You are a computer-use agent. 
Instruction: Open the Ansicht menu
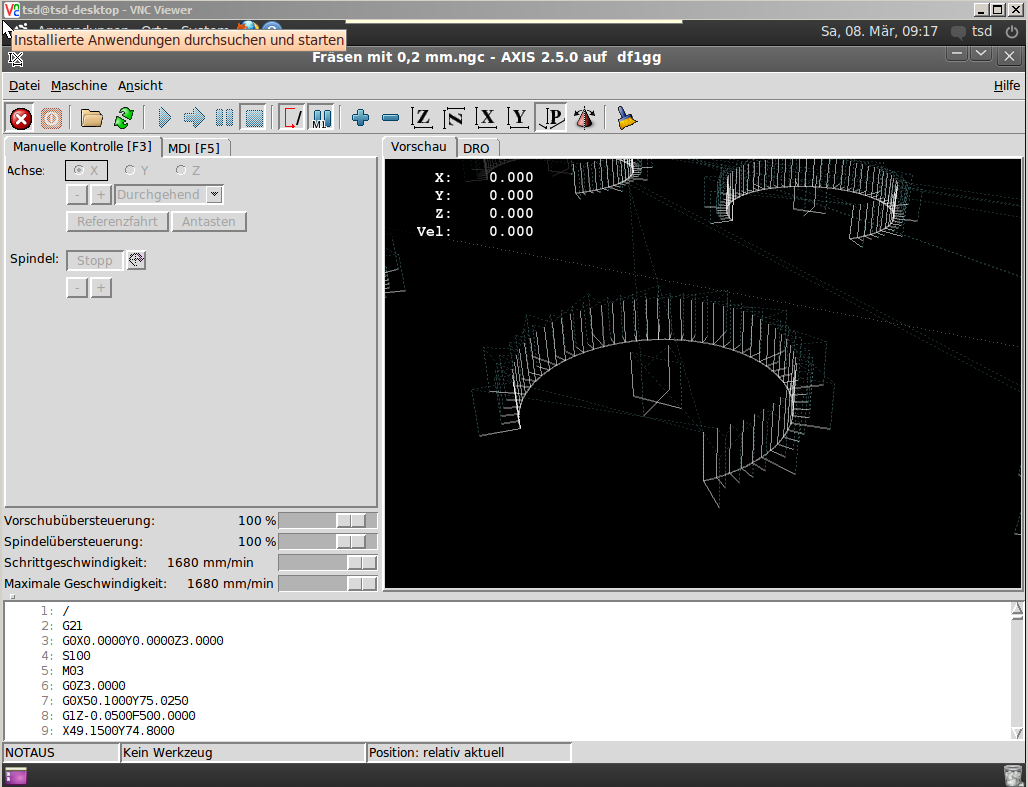pos(140,86)
